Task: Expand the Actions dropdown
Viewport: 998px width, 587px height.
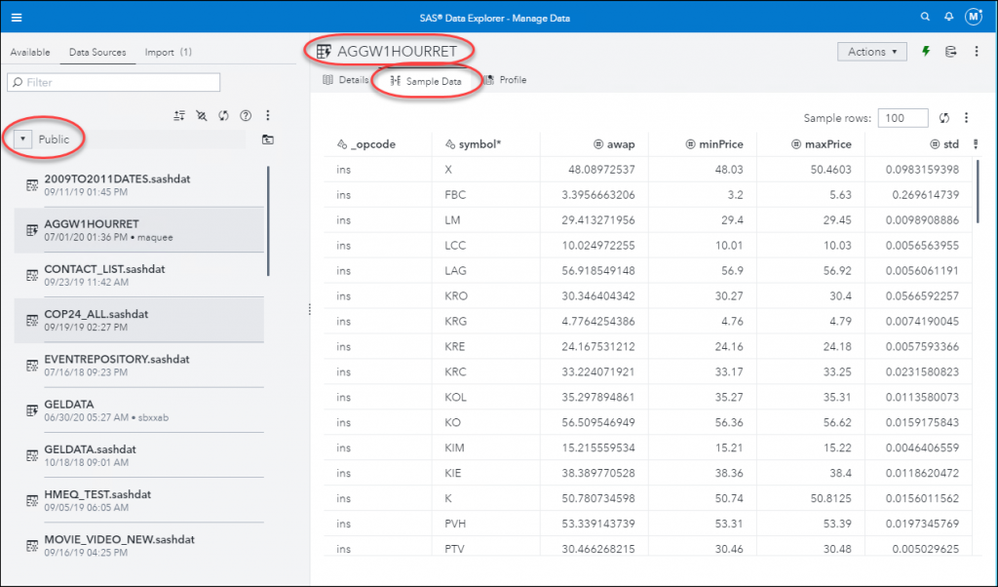Action: coord(872,52)
